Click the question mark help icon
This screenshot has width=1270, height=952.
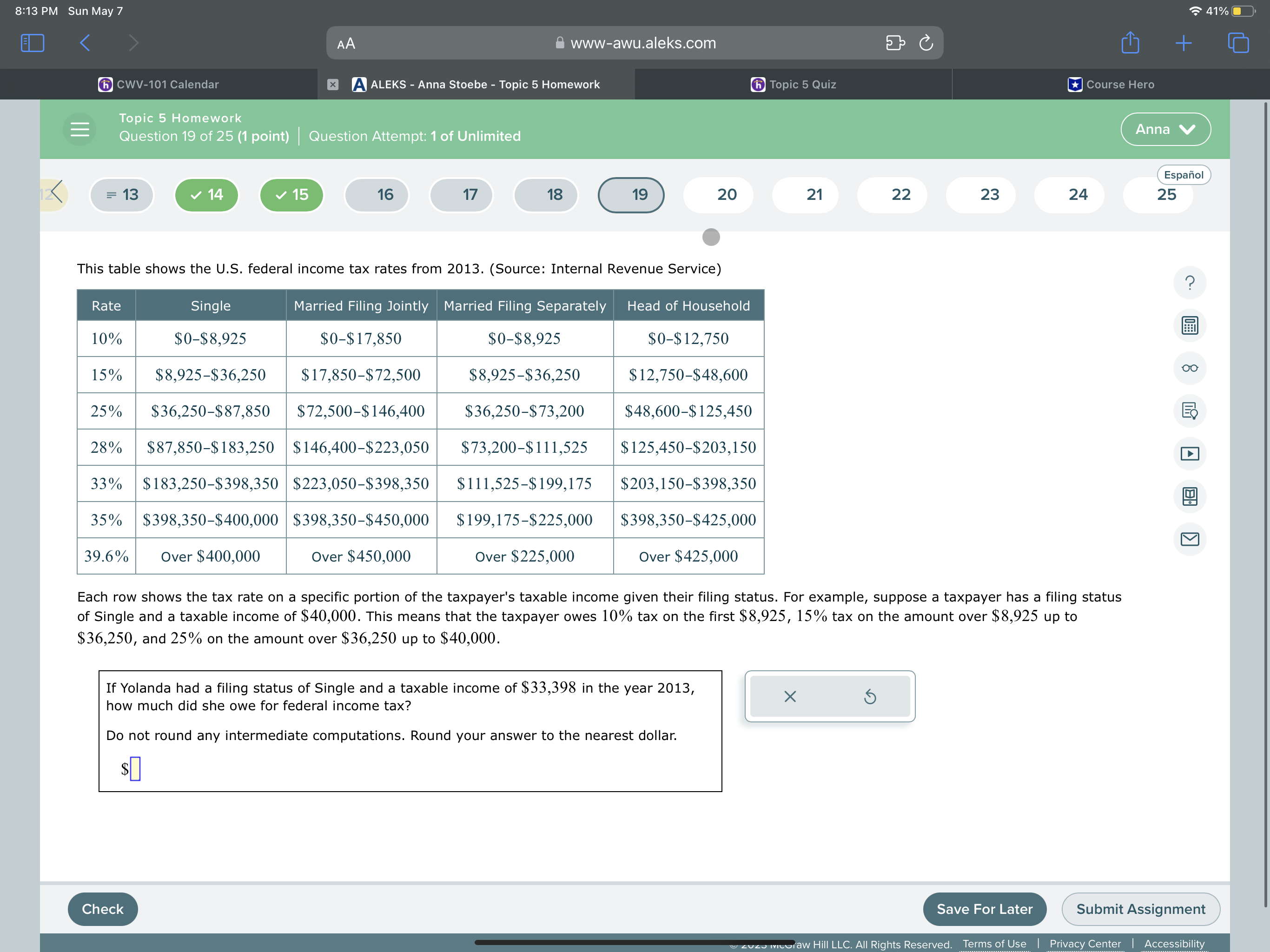(1189, 283)
